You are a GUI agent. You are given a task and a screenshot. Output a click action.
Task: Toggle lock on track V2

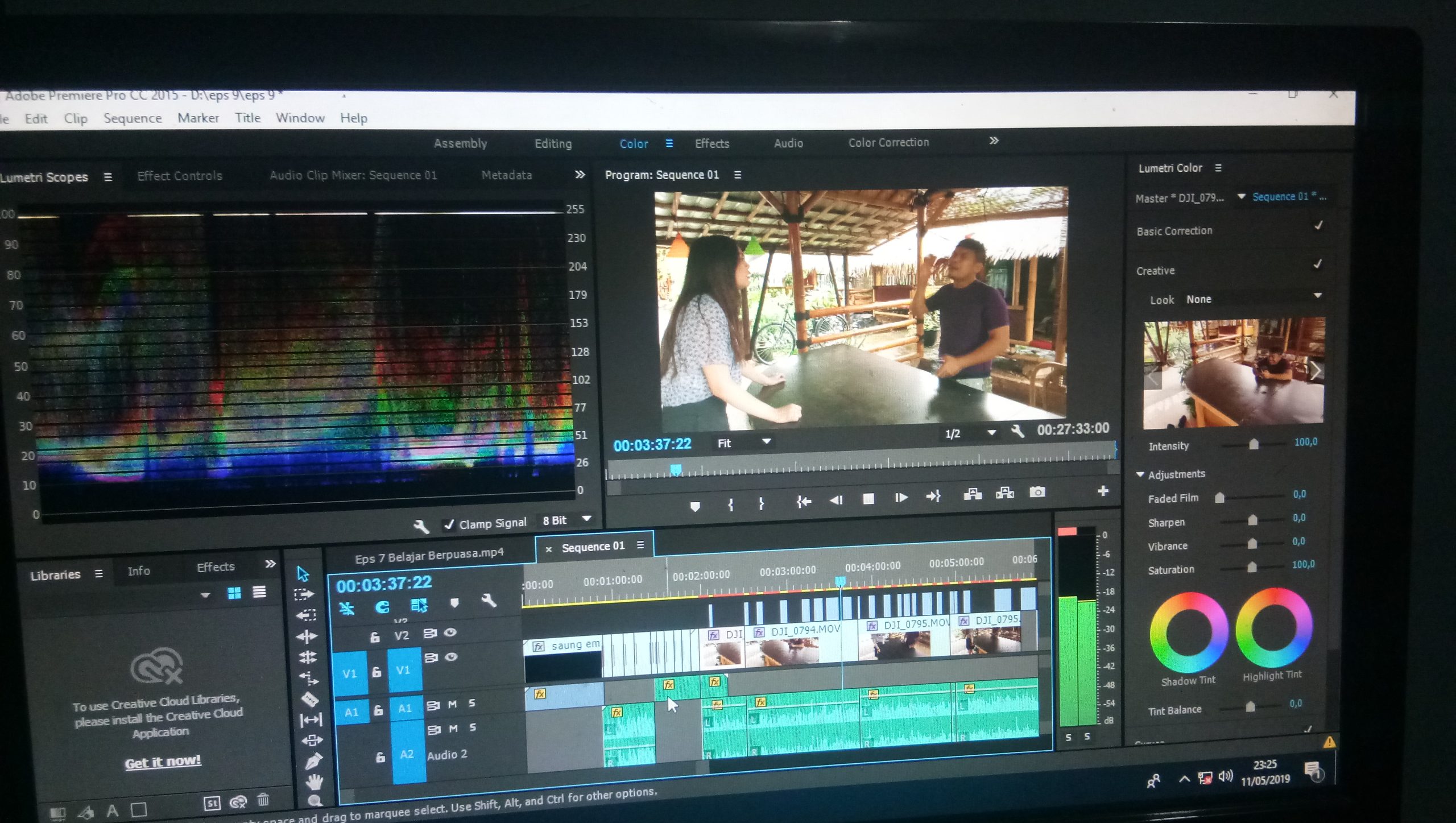click(375, 637)
